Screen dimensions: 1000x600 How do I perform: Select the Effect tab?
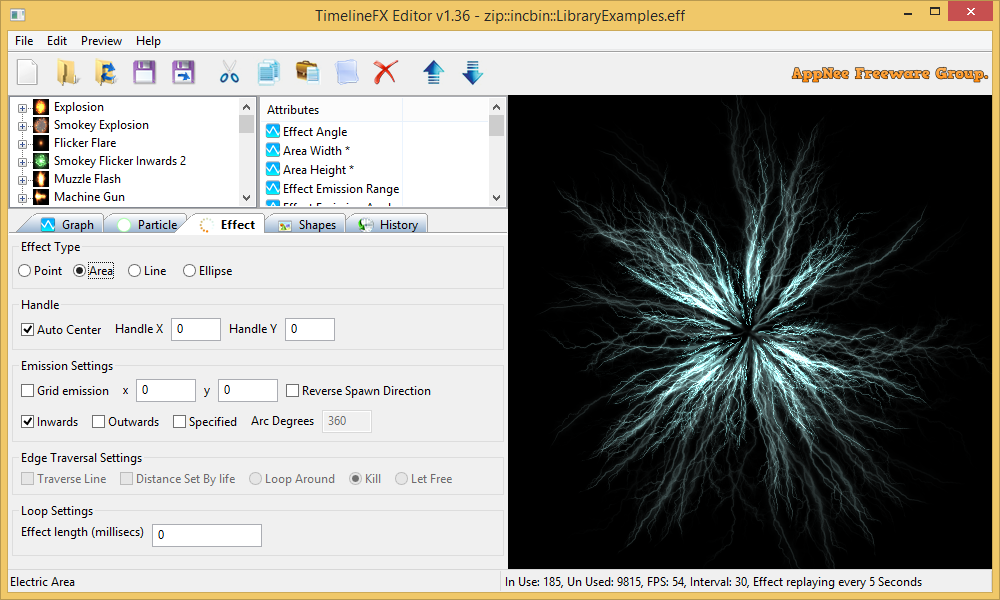[x=228, y=224]
